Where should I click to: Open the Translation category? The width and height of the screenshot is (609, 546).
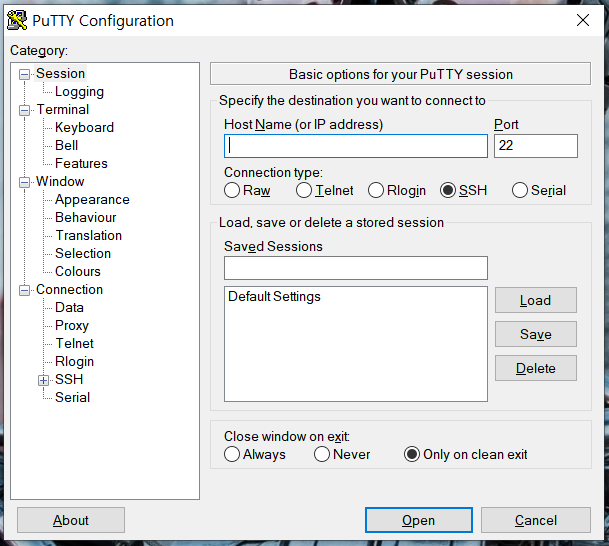[x=89, y=235]
